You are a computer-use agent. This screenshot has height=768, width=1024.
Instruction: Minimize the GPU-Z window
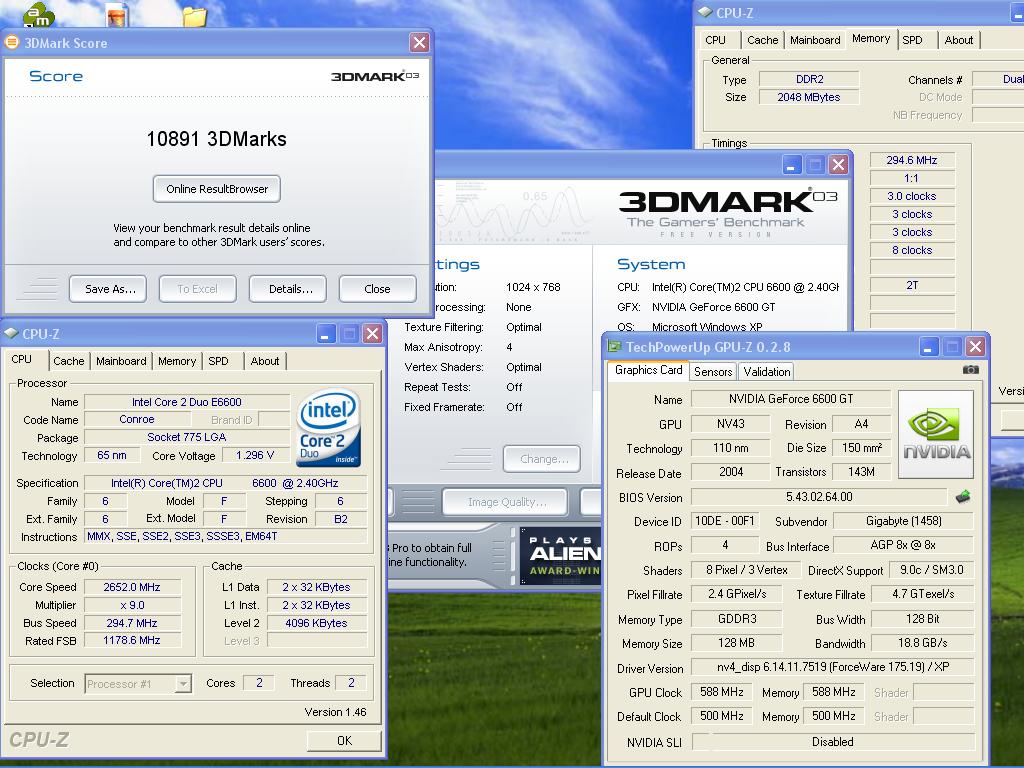click(929, 346)
